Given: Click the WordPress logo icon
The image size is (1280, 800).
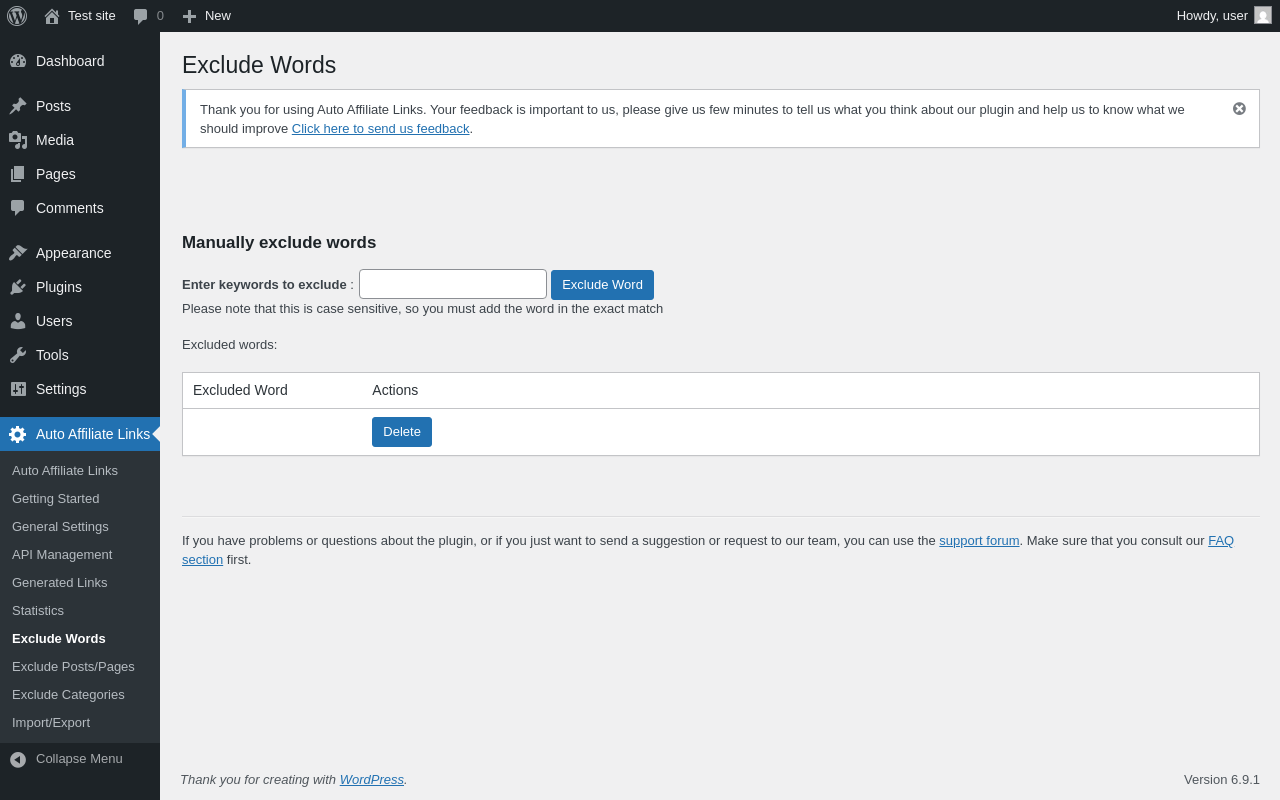Looking at the screenshot, I should point(17,16).
